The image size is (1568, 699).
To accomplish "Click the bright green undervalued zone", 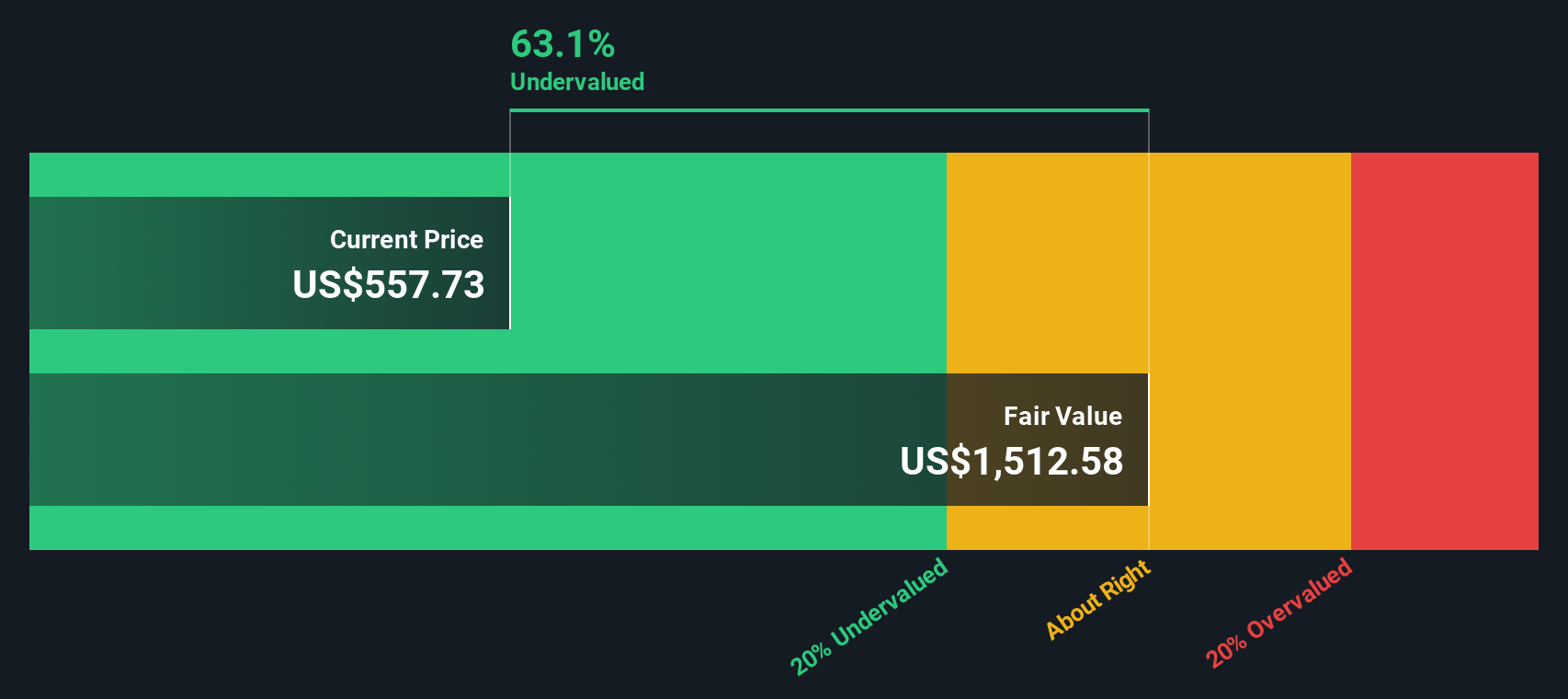I will (728, 262).
